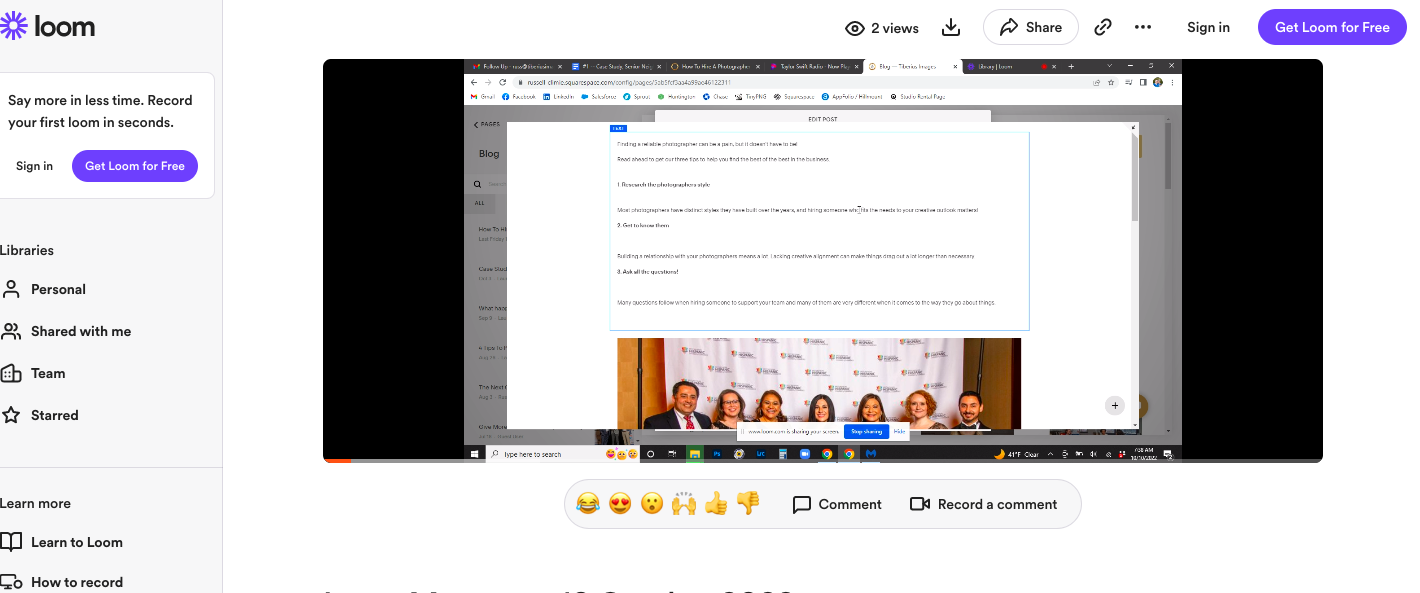Open the Share button
The image size is (1420, 593).
click(1031, 27)
